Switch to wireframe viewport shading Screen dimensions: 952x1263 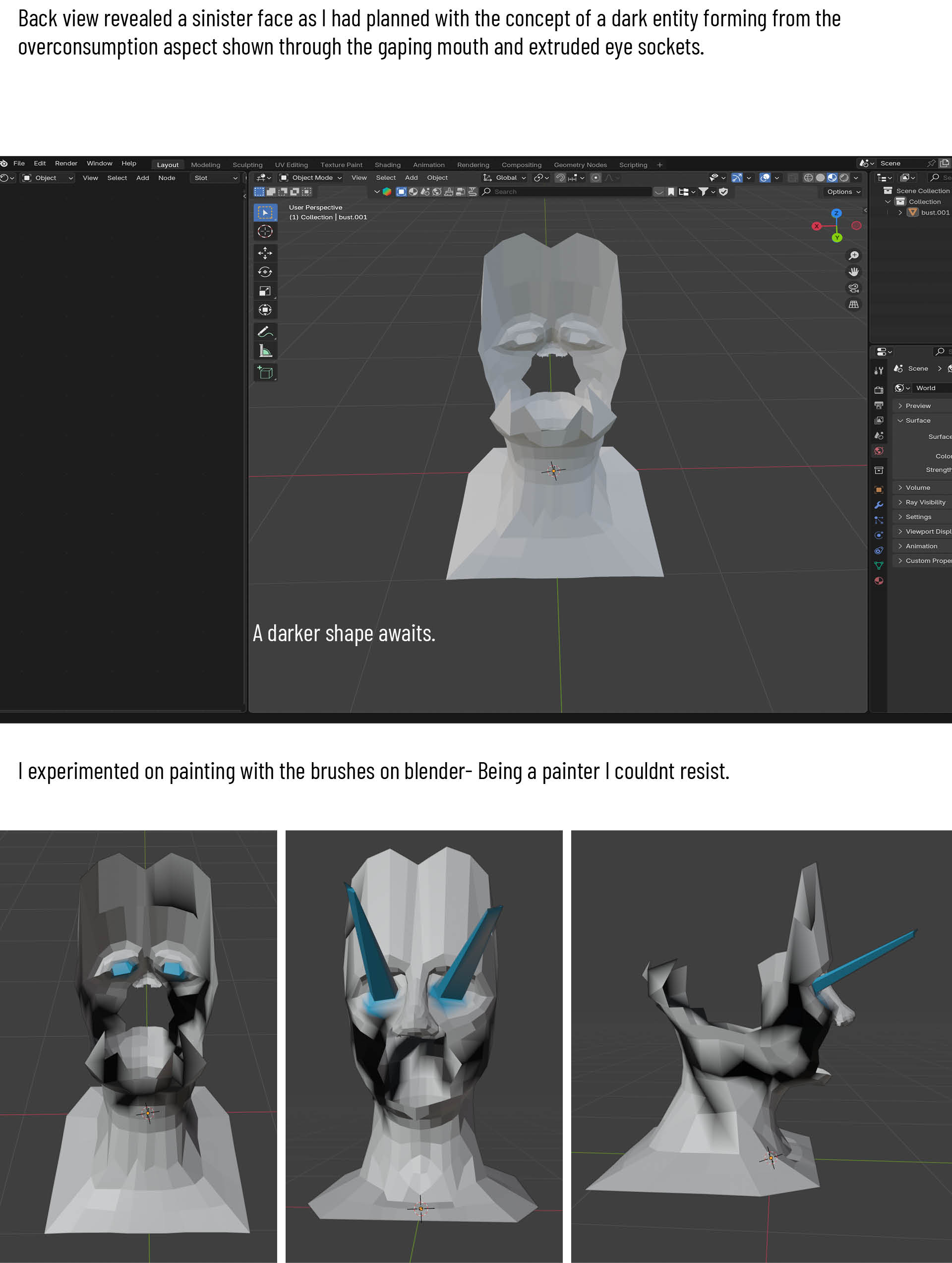tap(808, 178)
